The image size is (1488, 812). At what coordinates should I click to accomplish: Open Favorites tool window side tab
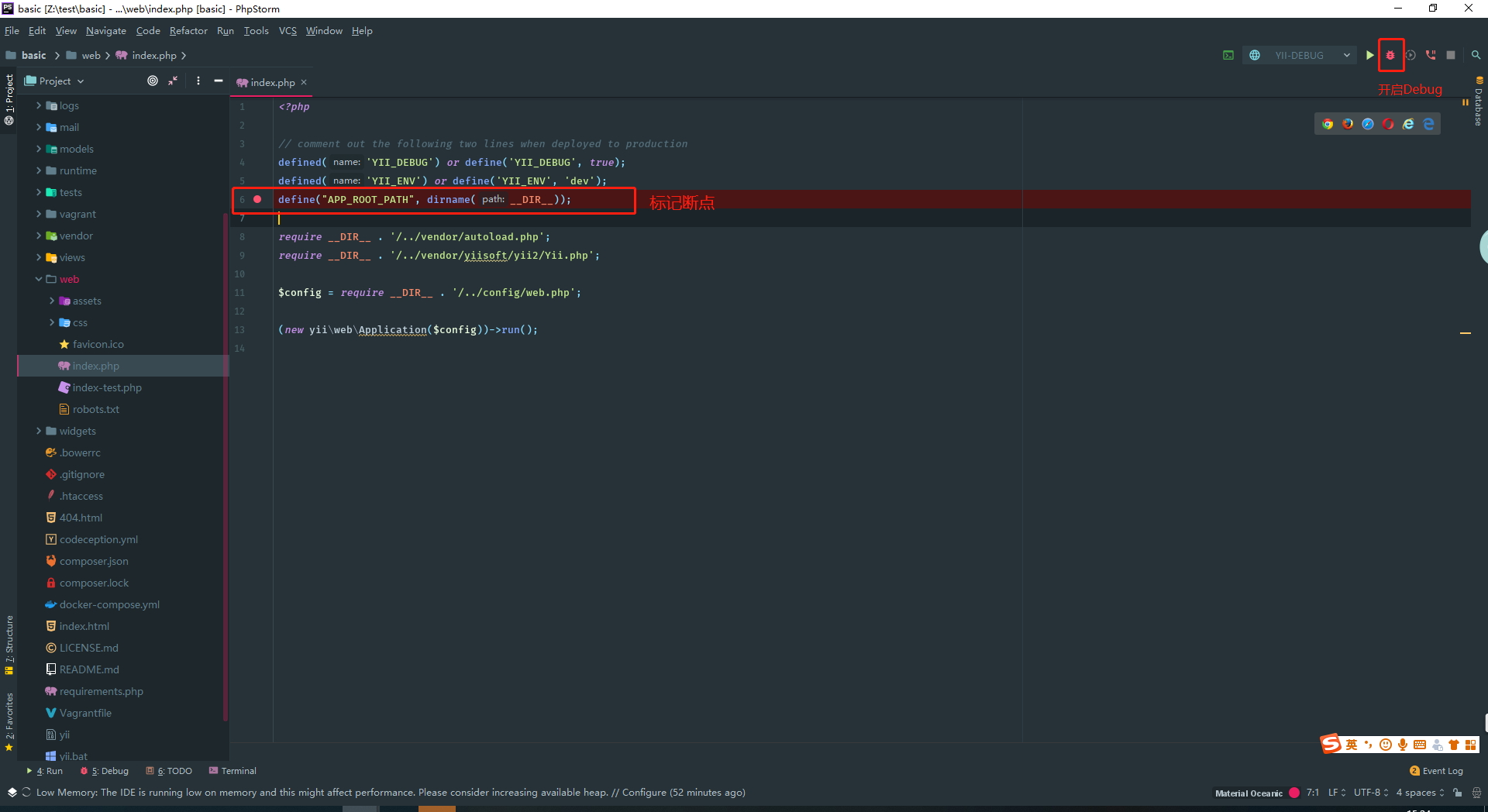tap(9, 722)
